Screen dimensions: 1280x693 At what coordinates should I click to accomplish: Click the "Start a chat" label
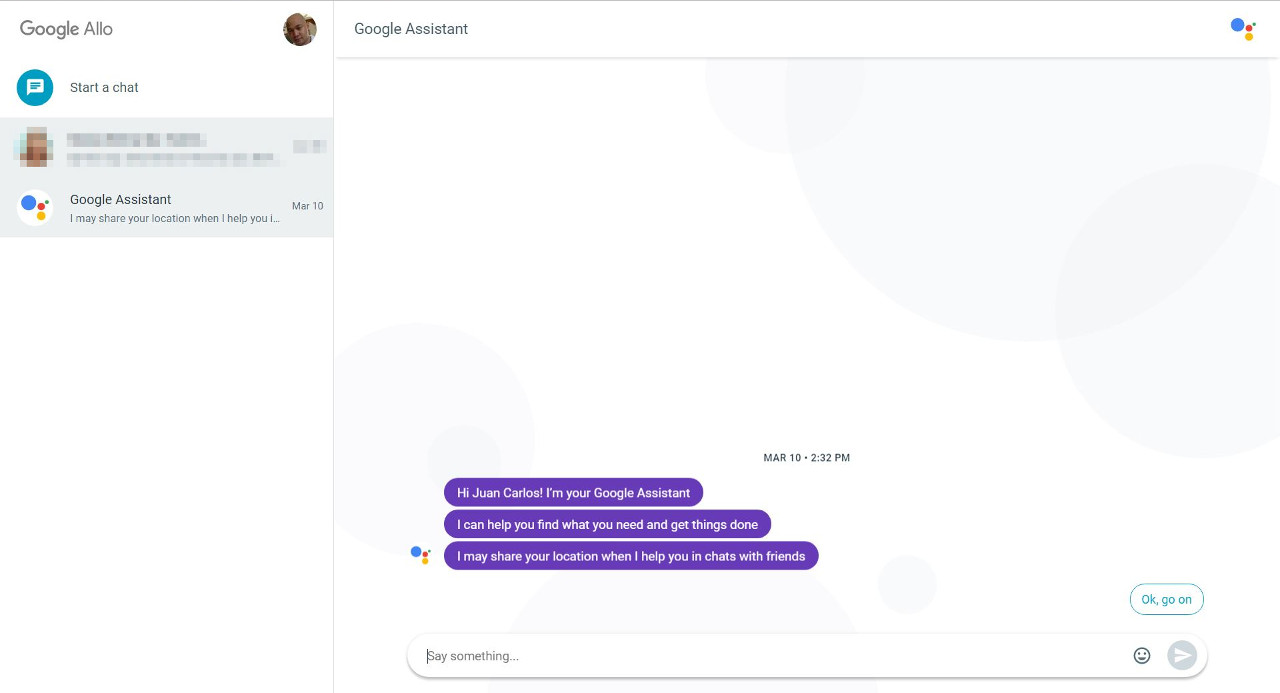coord(104,88)
